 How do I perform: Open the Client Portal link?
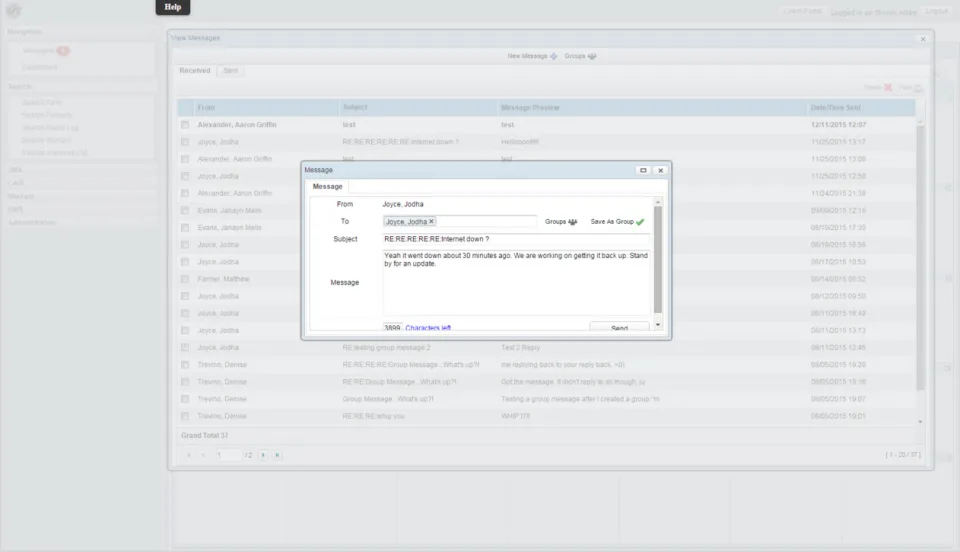point(802,12)
